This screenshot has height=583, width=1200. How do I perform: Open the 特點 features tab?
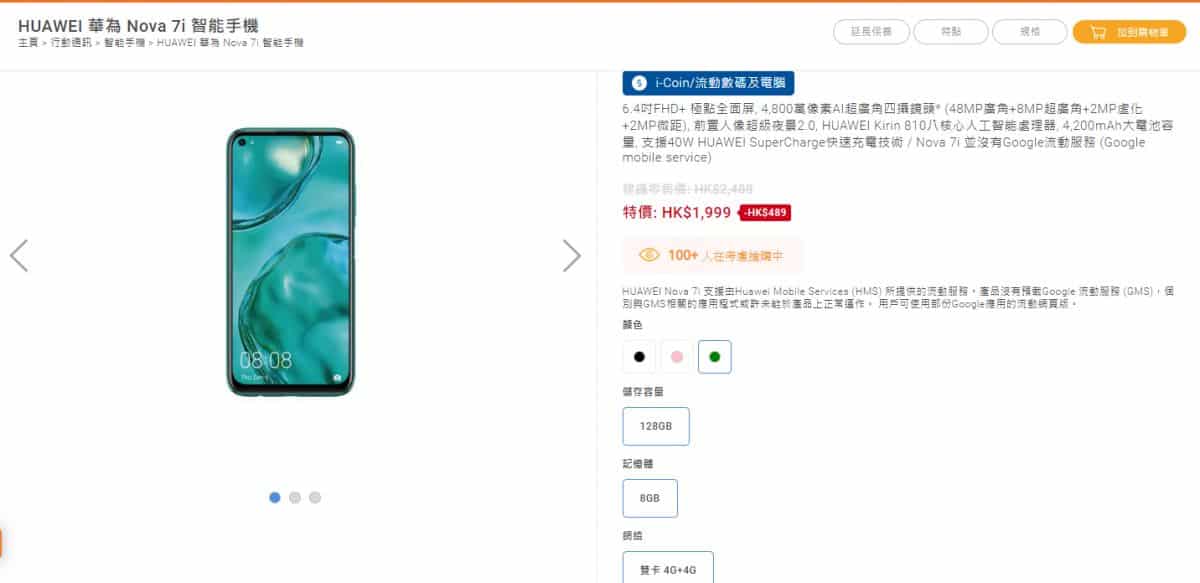tap(951, 32)
